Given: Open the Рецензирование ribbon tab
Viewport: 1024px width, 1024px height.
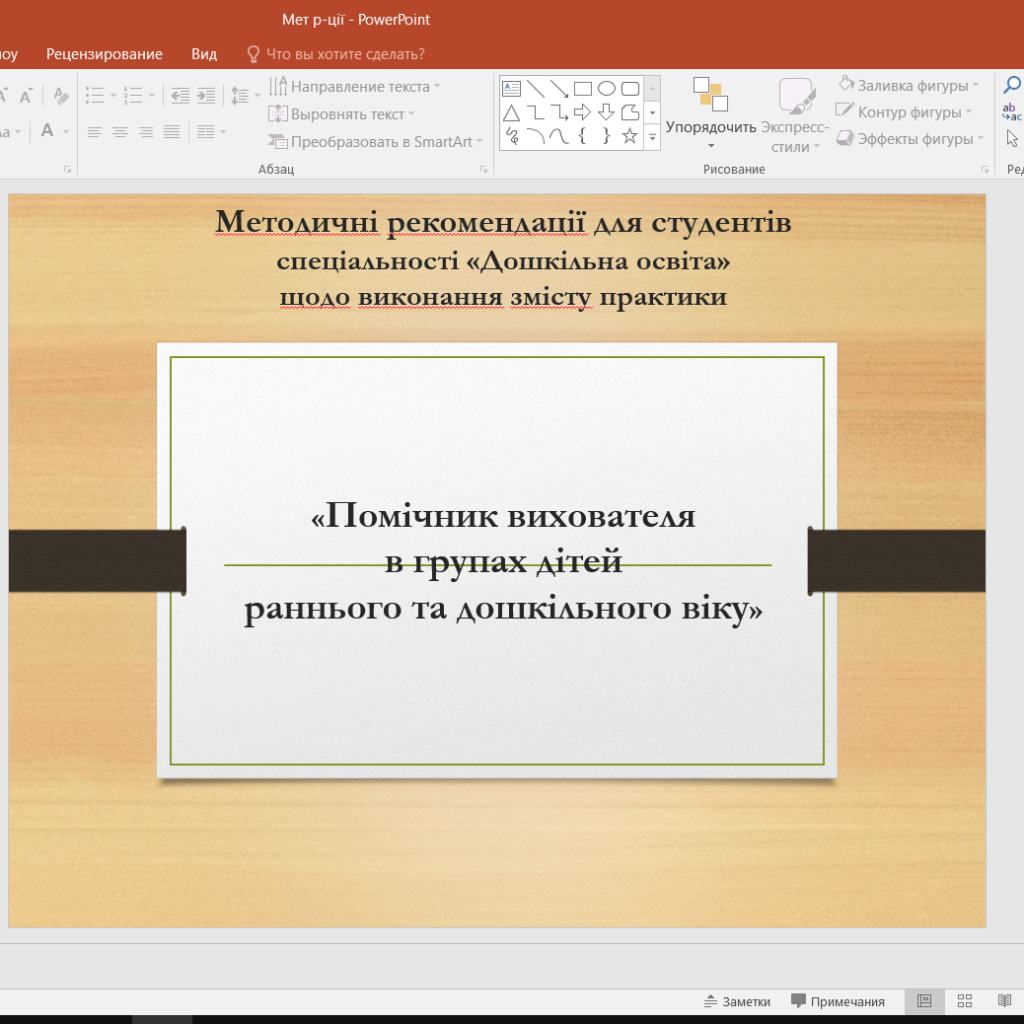Looking at the screenshot, I should click(x=104, y=54).
